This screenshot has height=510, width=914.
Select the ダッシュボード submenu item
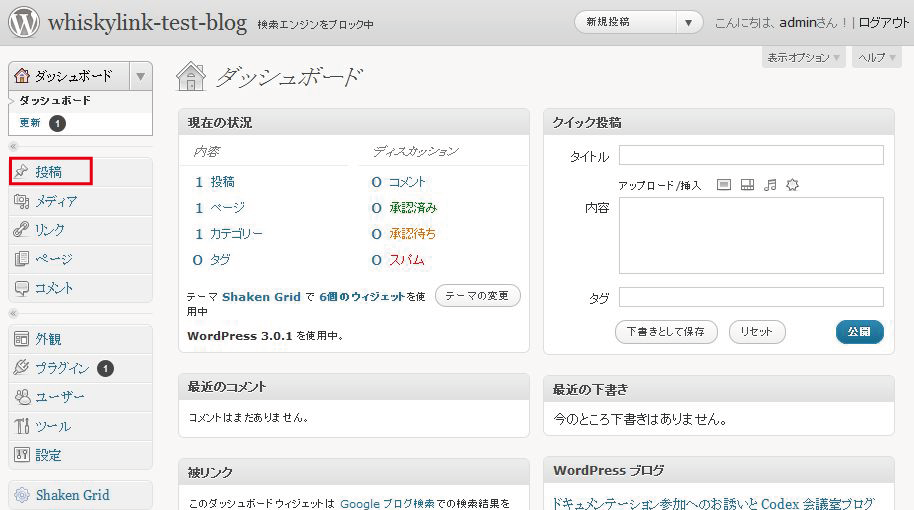coord(55,100)
